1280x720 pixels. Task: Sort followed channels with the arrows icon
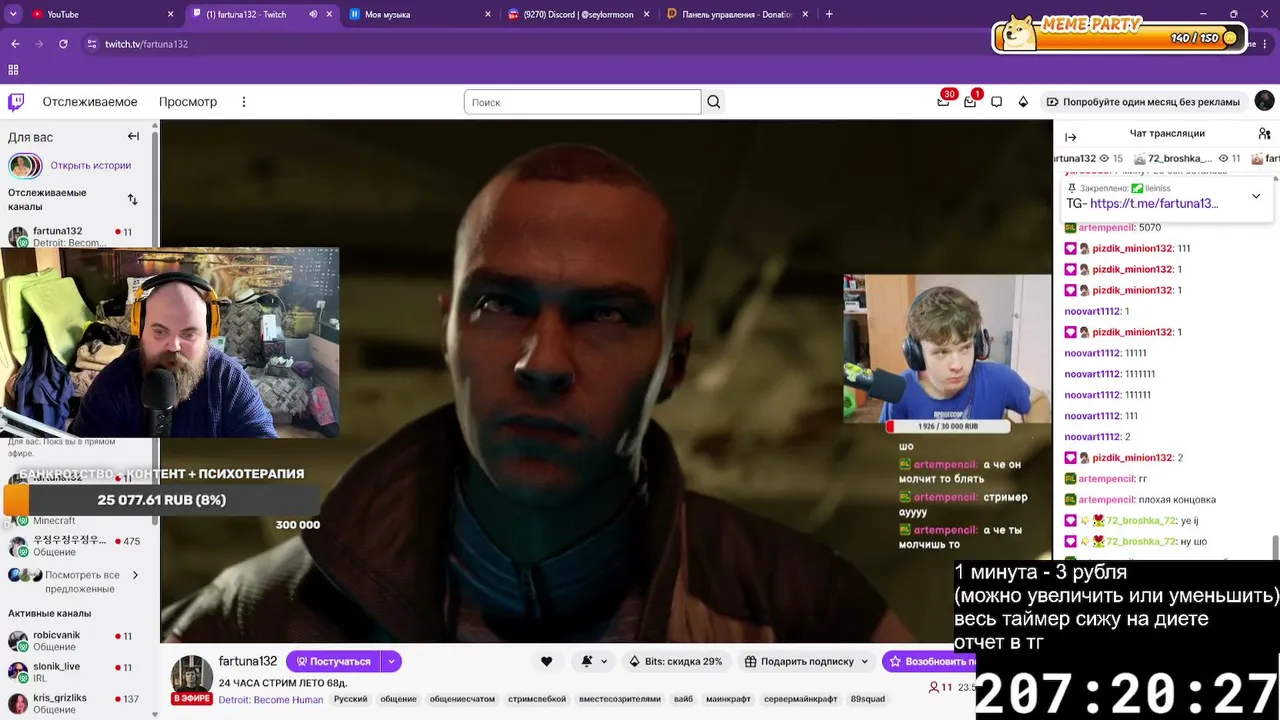[x=132, y=199]
